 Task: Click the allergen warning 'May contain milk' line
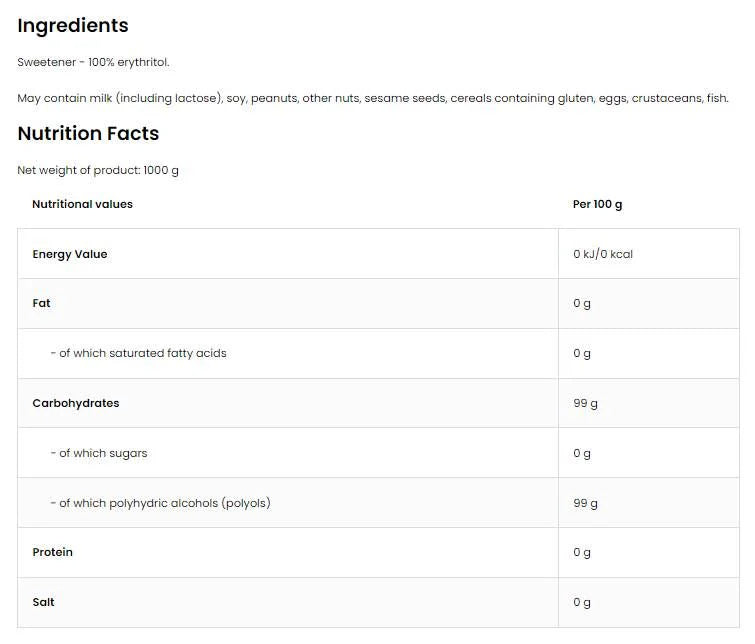(x=373, y=98)
